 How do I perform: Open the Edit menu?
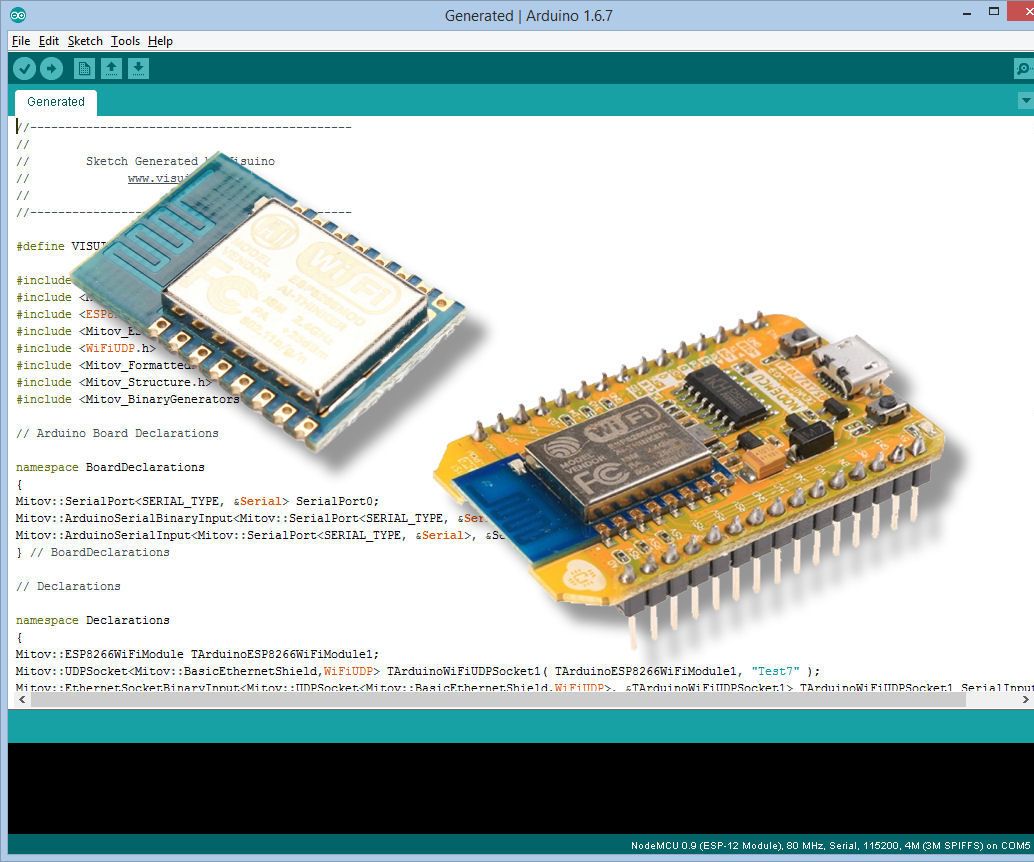(48, 41)
